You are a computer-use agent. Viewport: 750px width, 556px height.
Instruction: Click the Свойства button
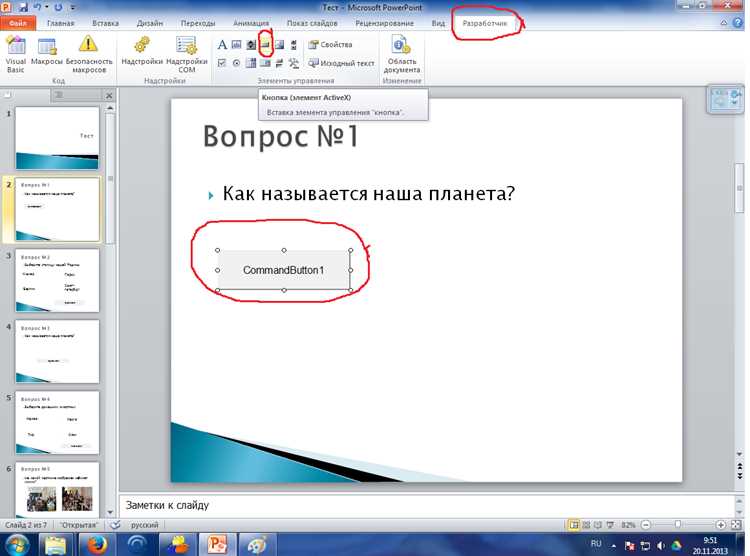tap(331, 44)
